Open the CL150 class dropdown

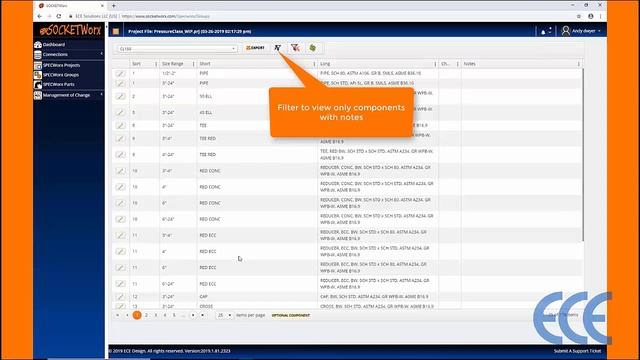pyautogui.click(x=177, y=49)
